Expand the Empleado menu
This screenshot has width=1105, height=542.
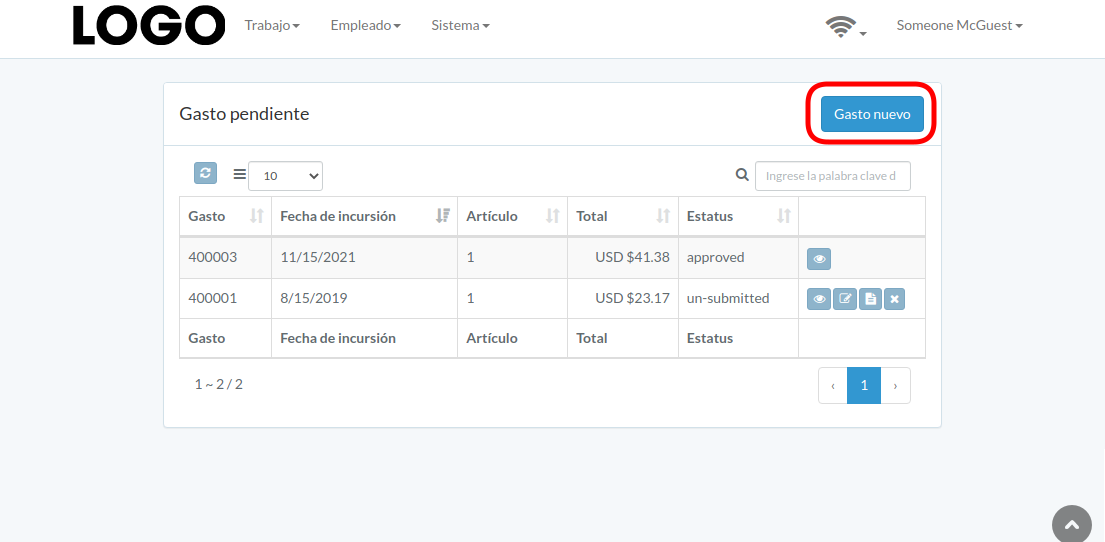[x=366, y=26]
